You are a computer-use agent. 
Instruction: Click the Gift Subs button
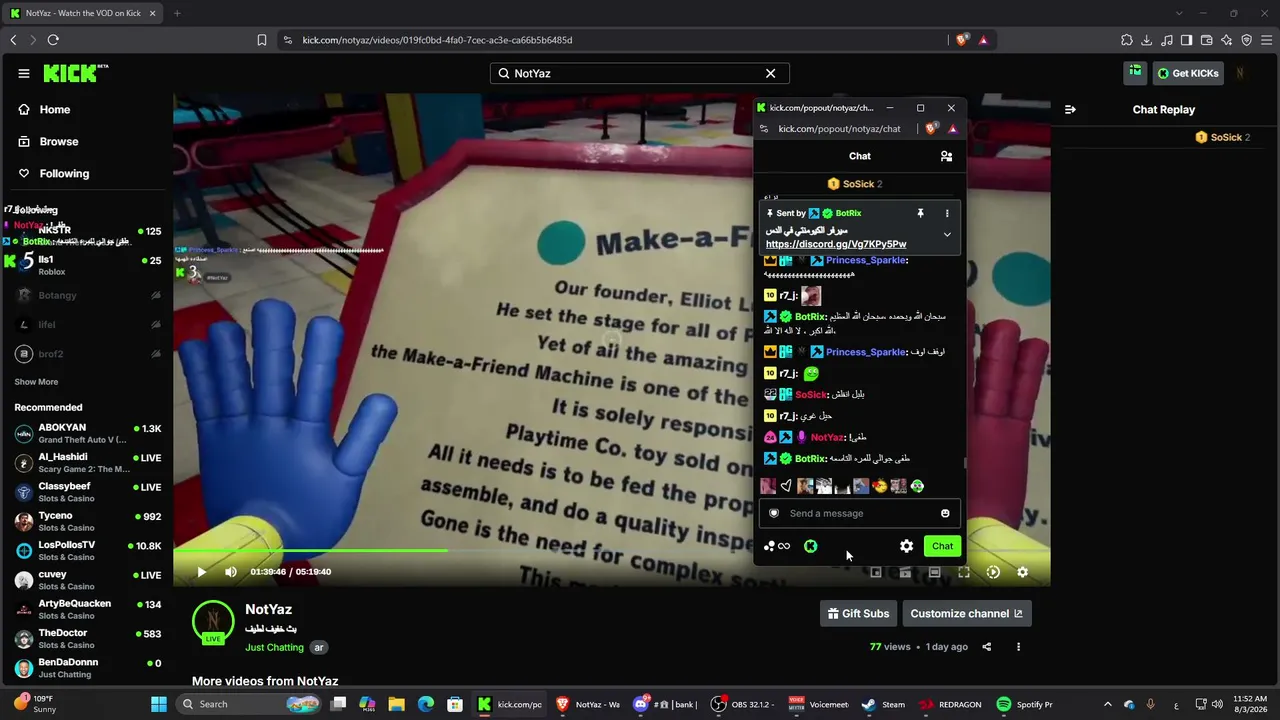[858, 614]
